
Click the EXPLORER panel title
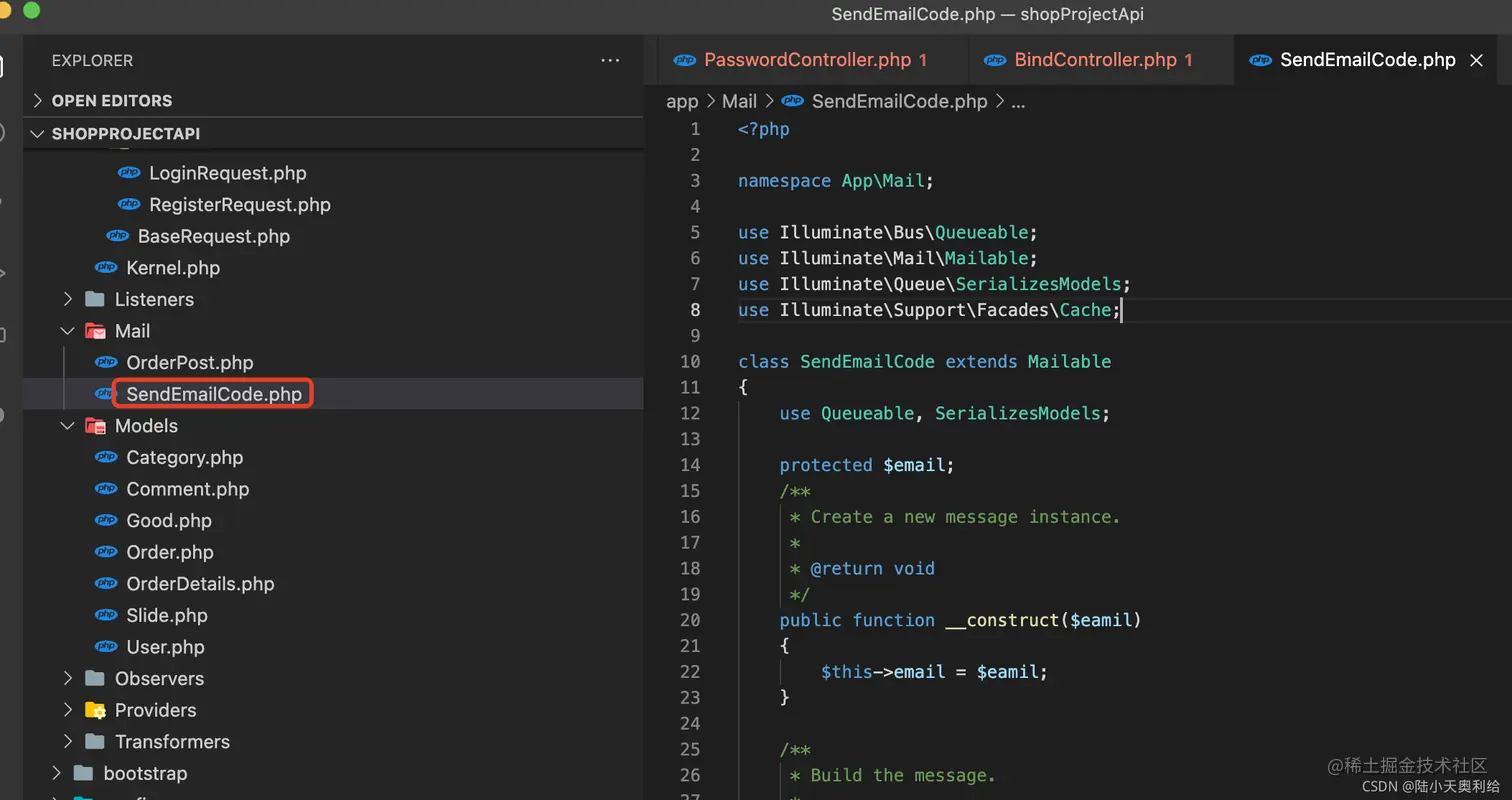[93, 61]
